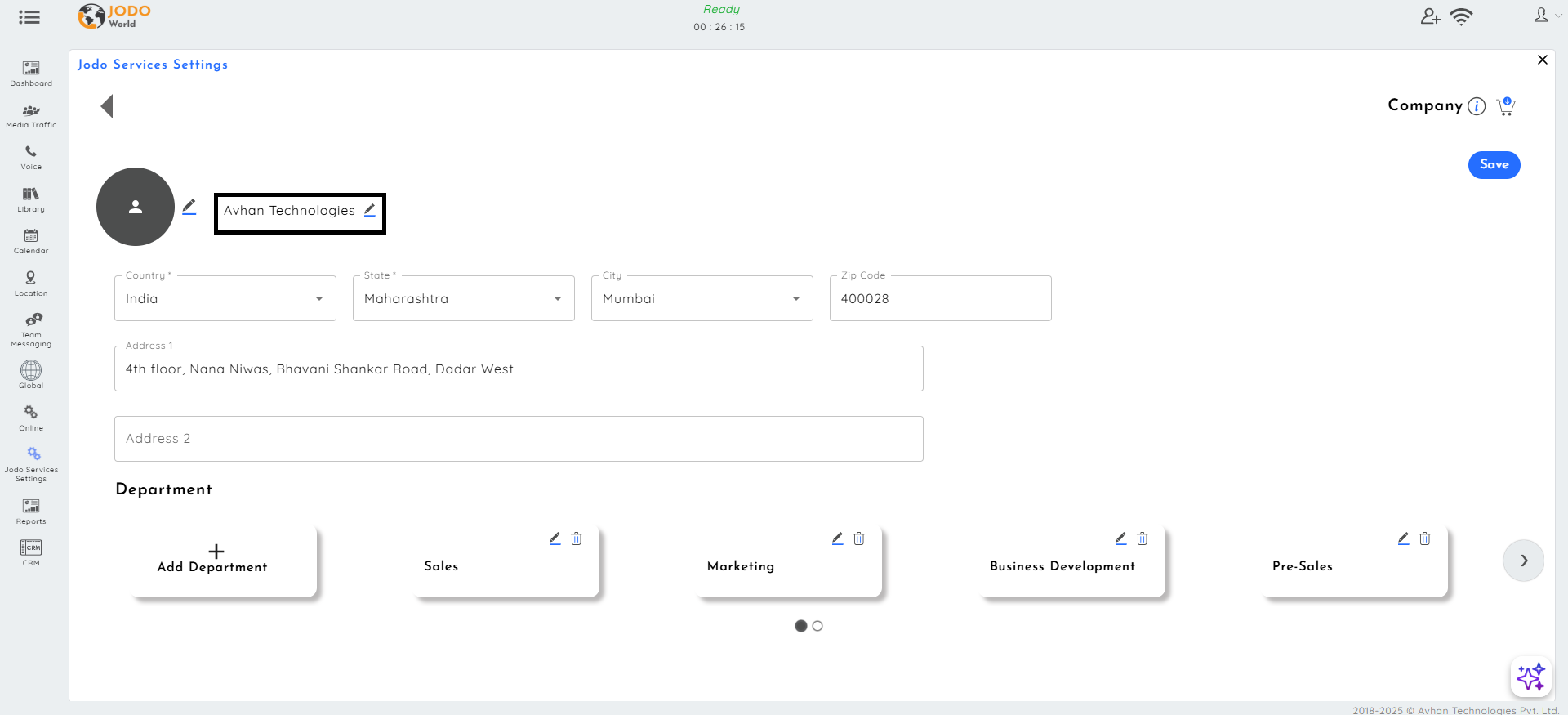Select the second carousel page dot

point(817,626)
